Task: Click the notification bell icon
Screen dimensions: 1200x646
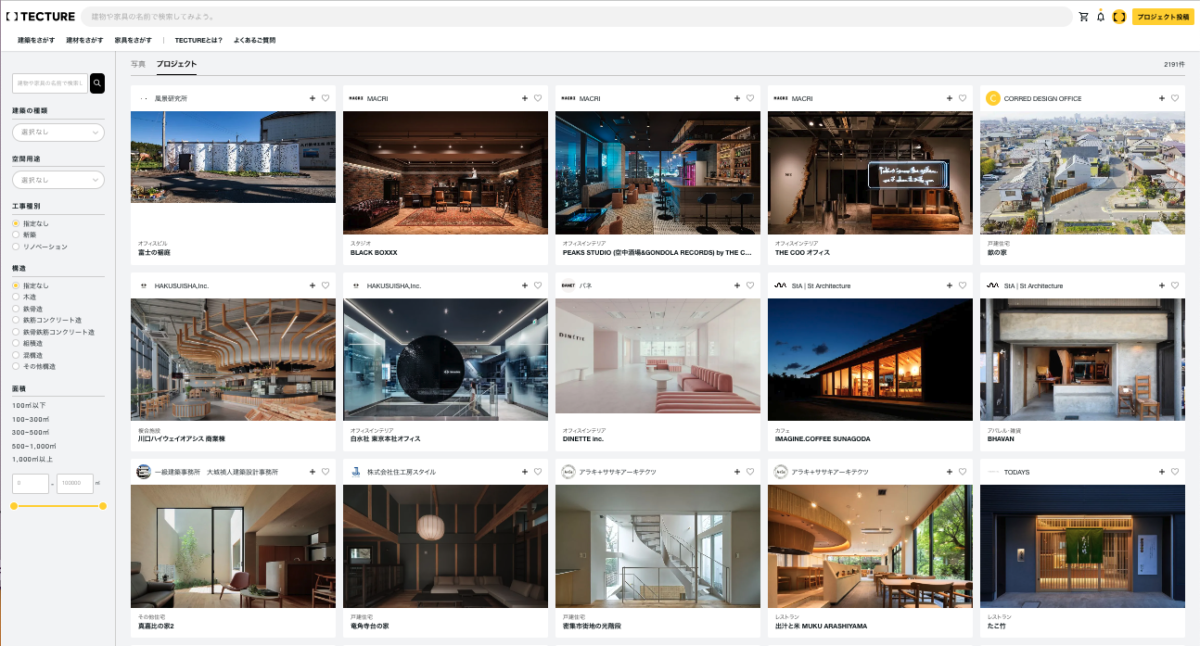Action: coord(1101,17)
